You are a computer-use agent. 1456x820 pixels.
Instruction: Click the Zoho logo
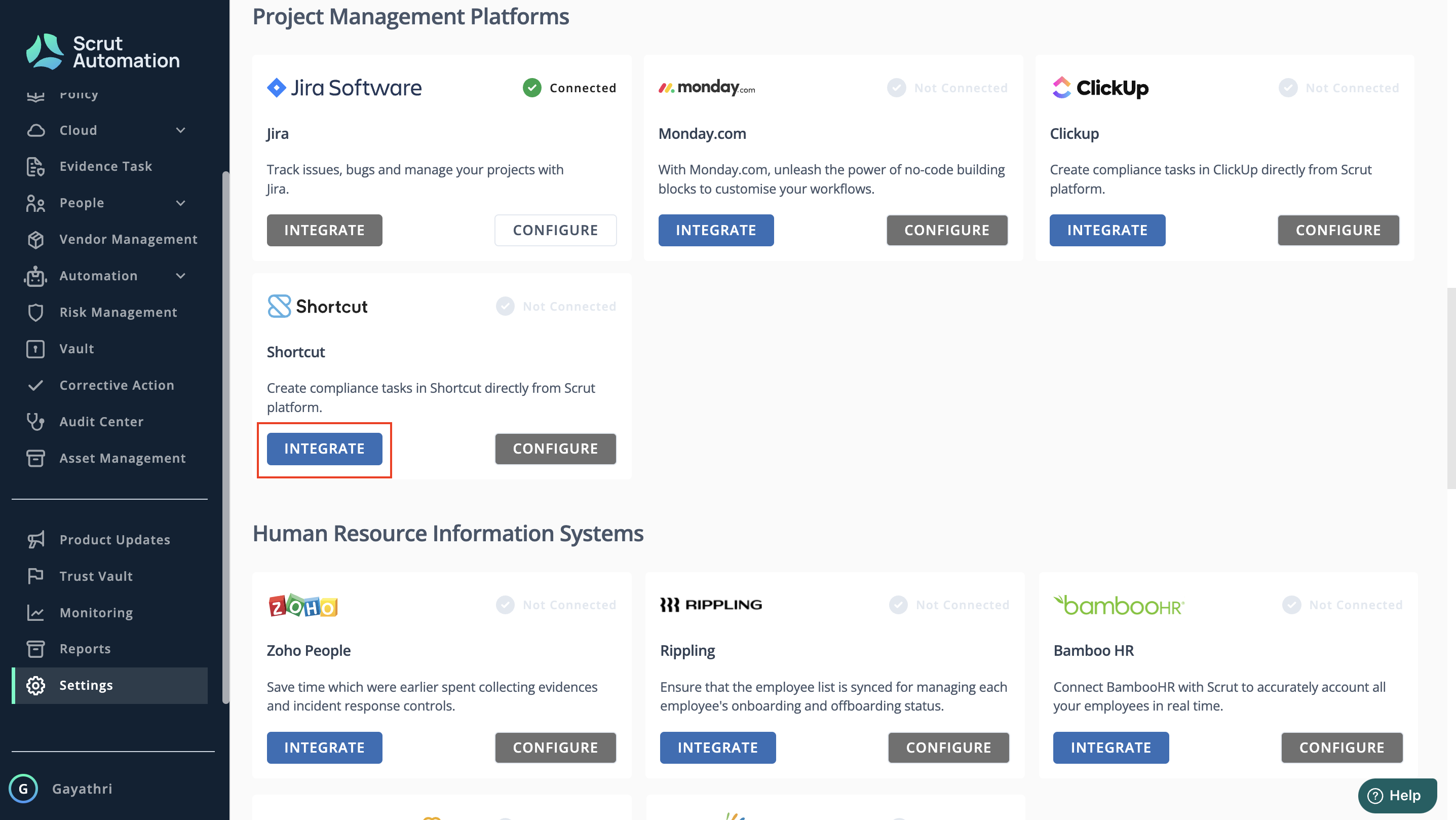click(303, 605)
